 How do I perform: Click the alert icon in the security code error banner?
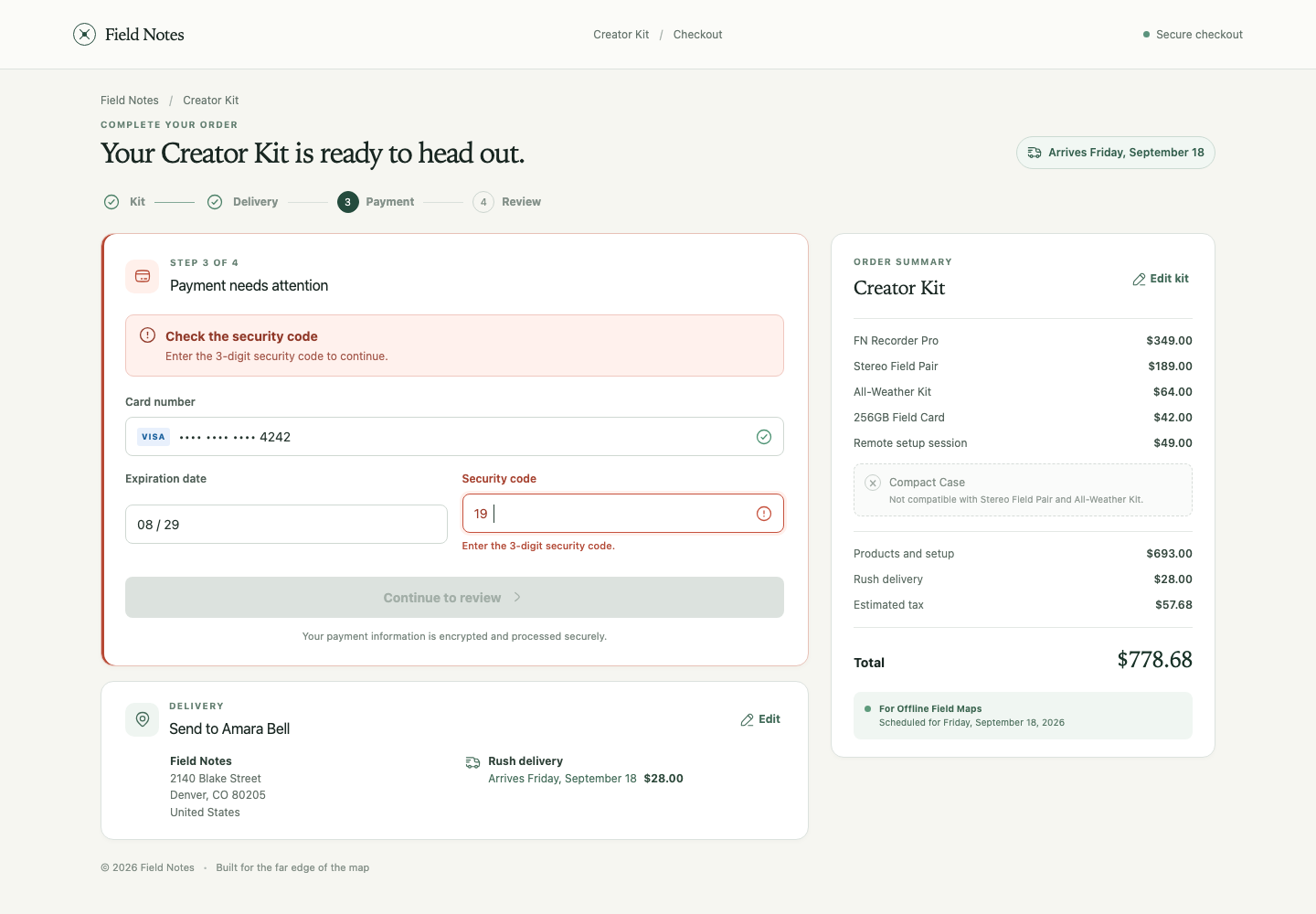coord(147,335)
